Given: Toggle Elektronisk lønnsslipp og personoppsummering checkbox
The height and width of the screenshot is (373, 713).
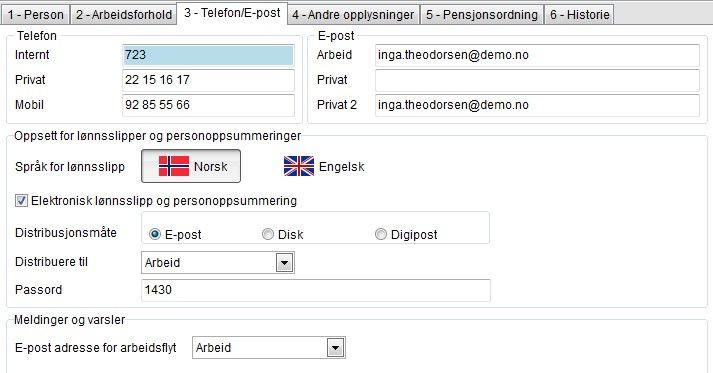Looking at the screenshot, I should 21,201.
